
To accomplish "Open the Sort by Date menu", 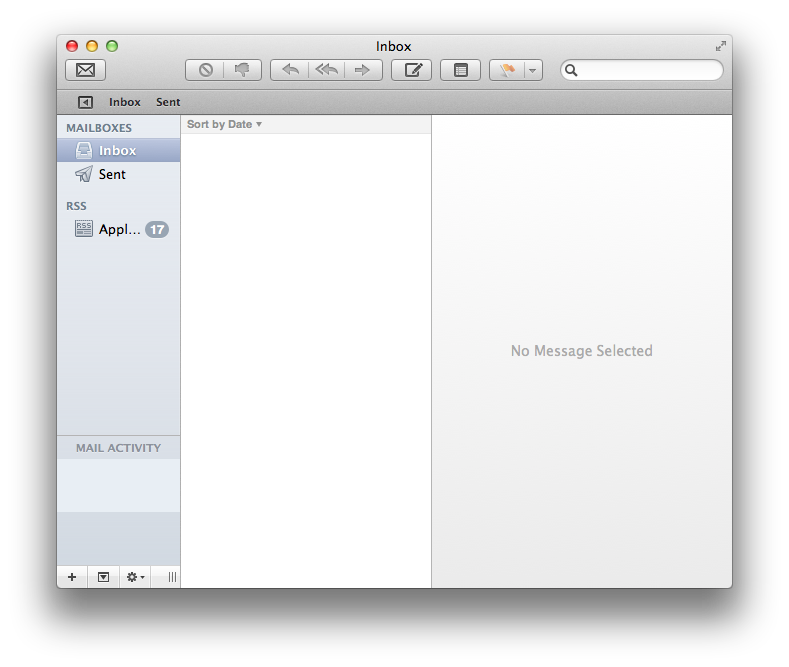I will pyautogui.click(x=224, y=124).
